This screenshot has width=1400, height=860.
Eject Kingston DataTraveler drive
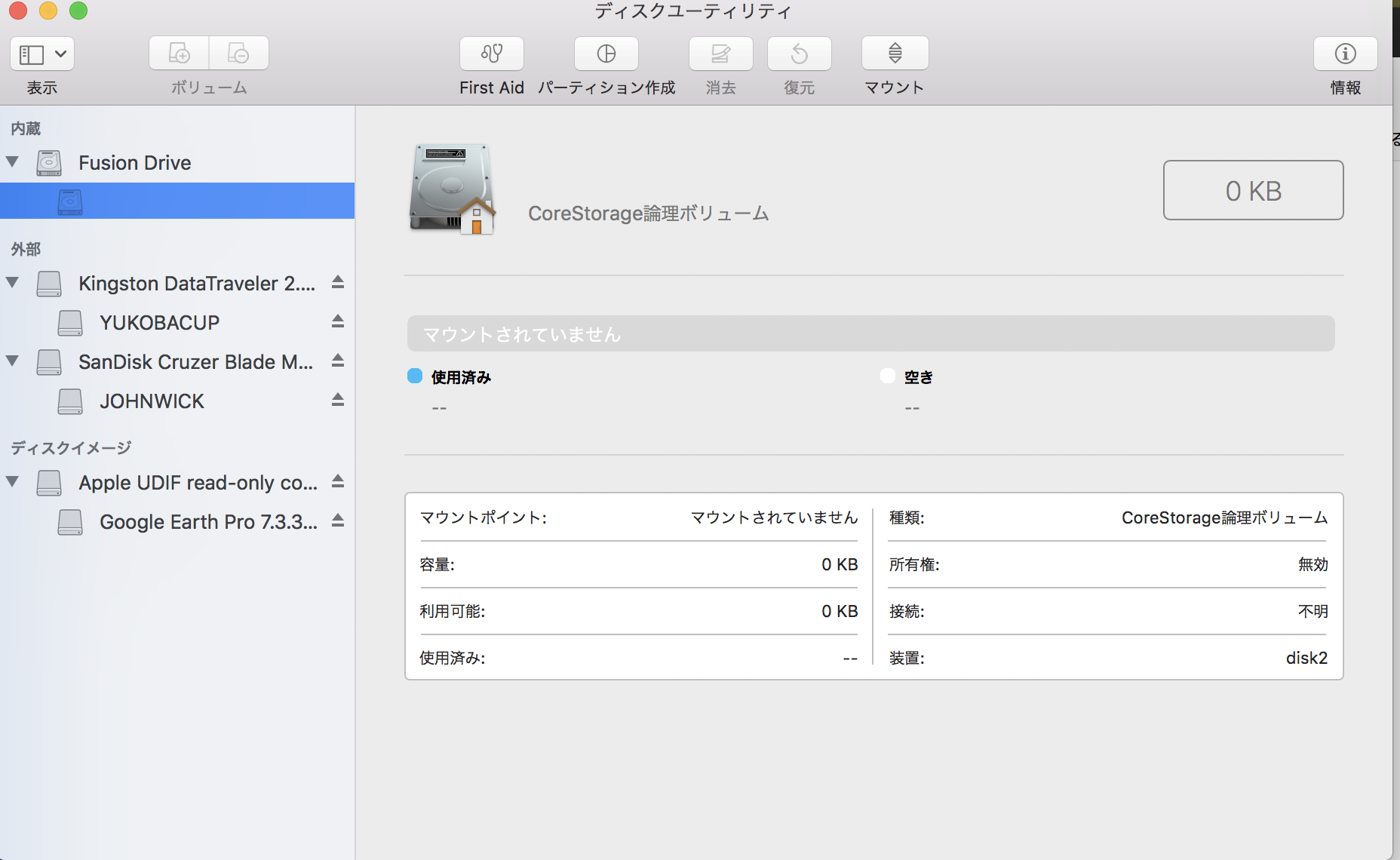(x=338, y=282)
